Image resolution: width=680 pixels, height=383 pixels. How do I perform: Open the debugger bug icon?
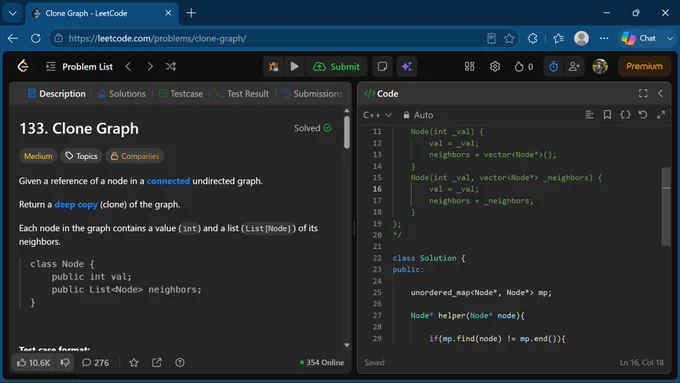point(274,66)
